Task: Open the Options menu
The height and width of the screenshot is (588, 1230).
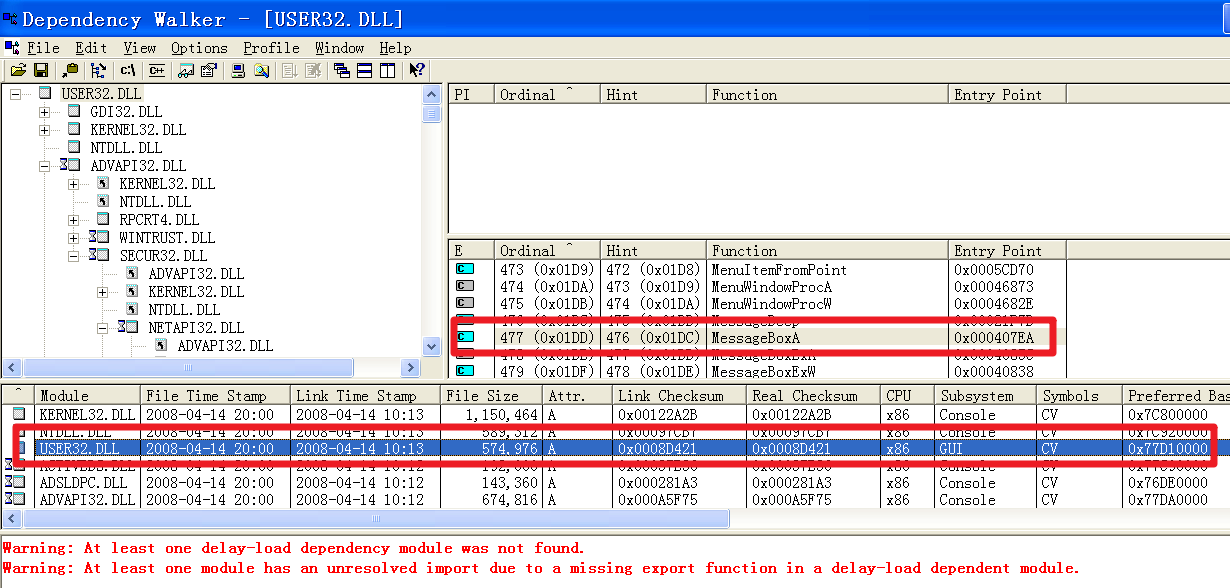Action: (x=199, y=47)
